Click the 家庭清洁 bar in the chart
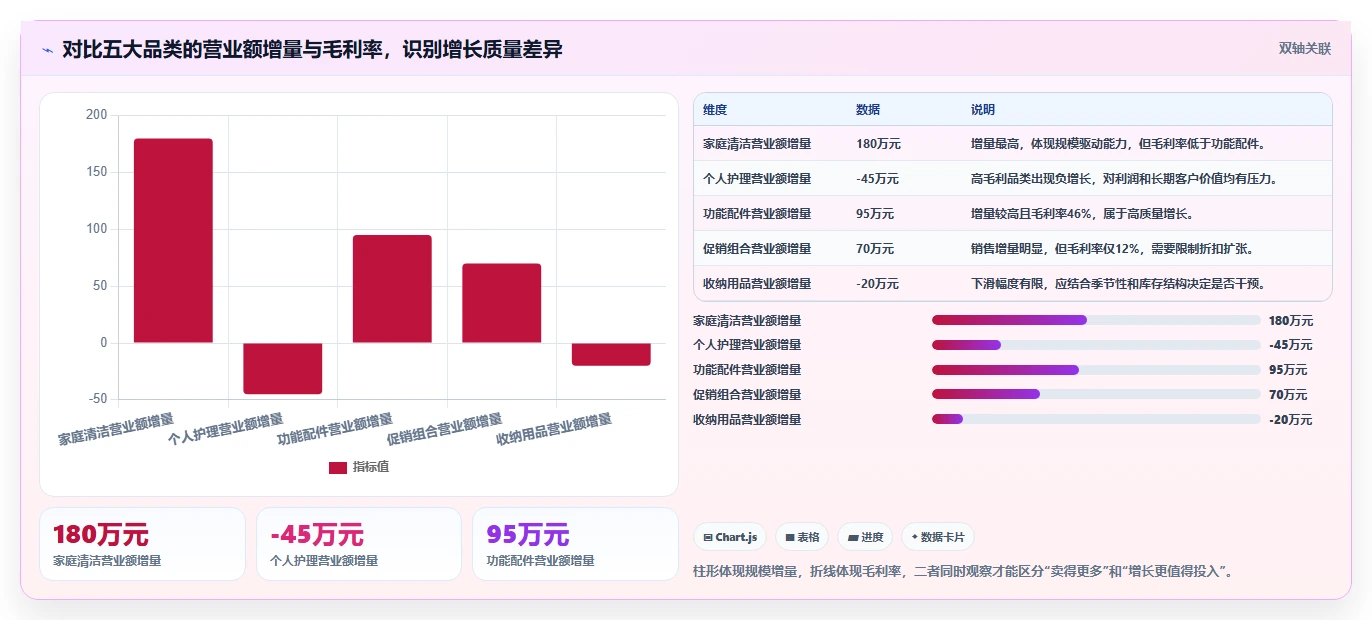Viewport: 1372px width, 620px height. [x=173, y=241]
